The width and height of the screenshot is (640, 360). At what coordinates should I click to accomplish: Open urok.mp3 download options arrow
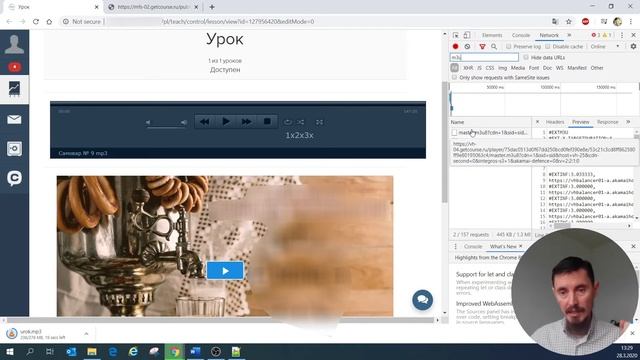[86, 334]
